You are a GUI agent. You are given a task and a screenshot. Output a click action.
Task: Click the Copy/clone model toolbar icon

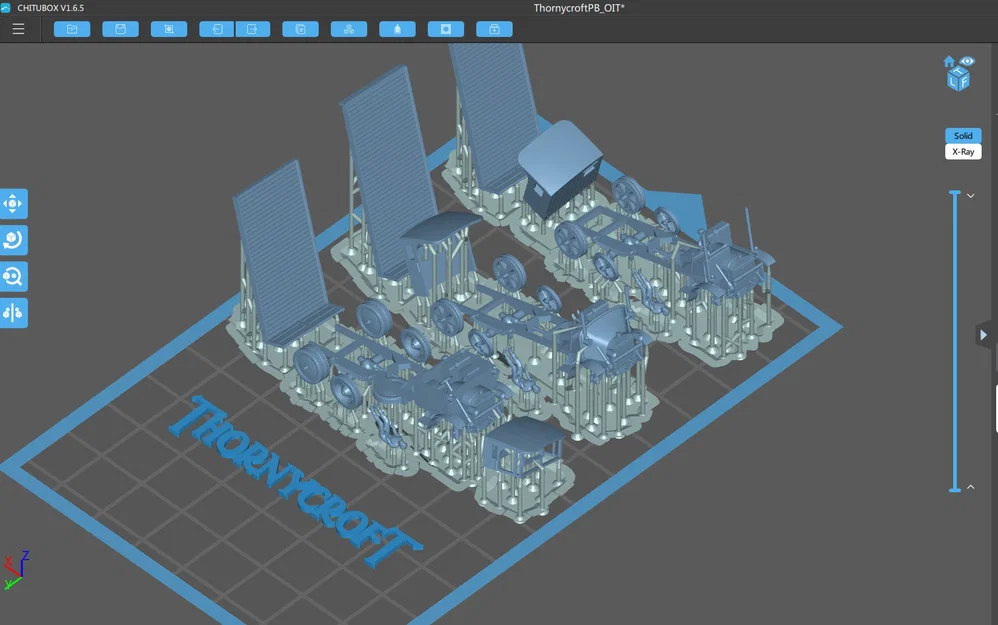(300, 29)
